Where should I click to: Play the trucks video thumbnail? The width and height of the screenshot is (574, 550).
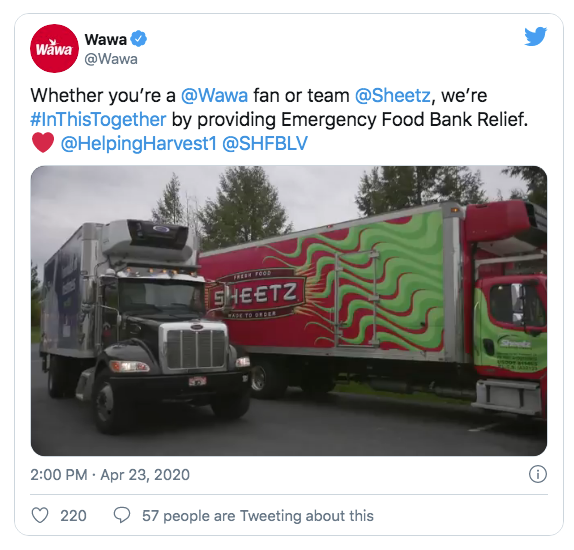(289, 311)
